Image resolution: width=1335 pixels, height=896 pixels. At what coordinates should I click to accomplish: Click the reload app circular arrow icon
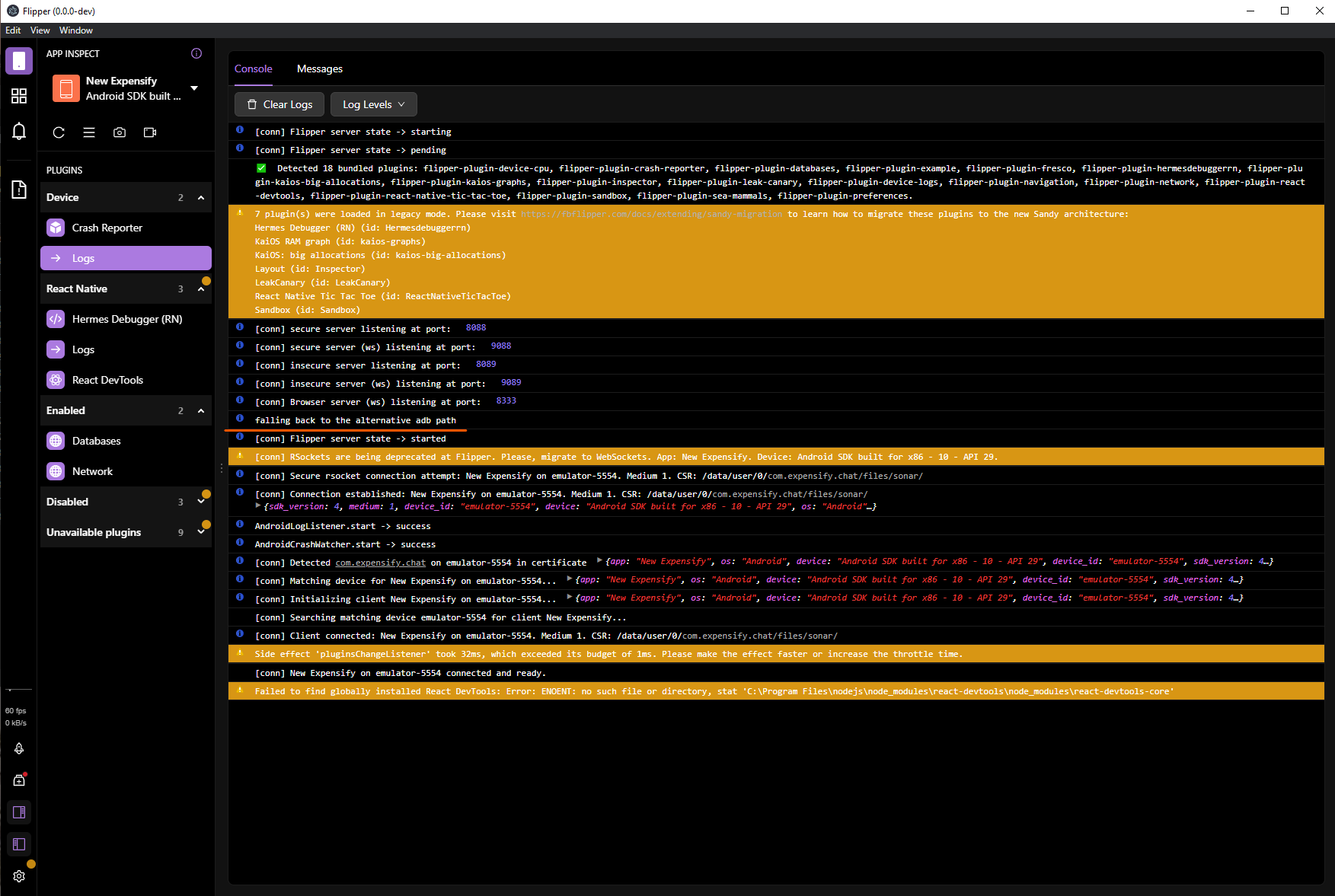click(59, 132)
